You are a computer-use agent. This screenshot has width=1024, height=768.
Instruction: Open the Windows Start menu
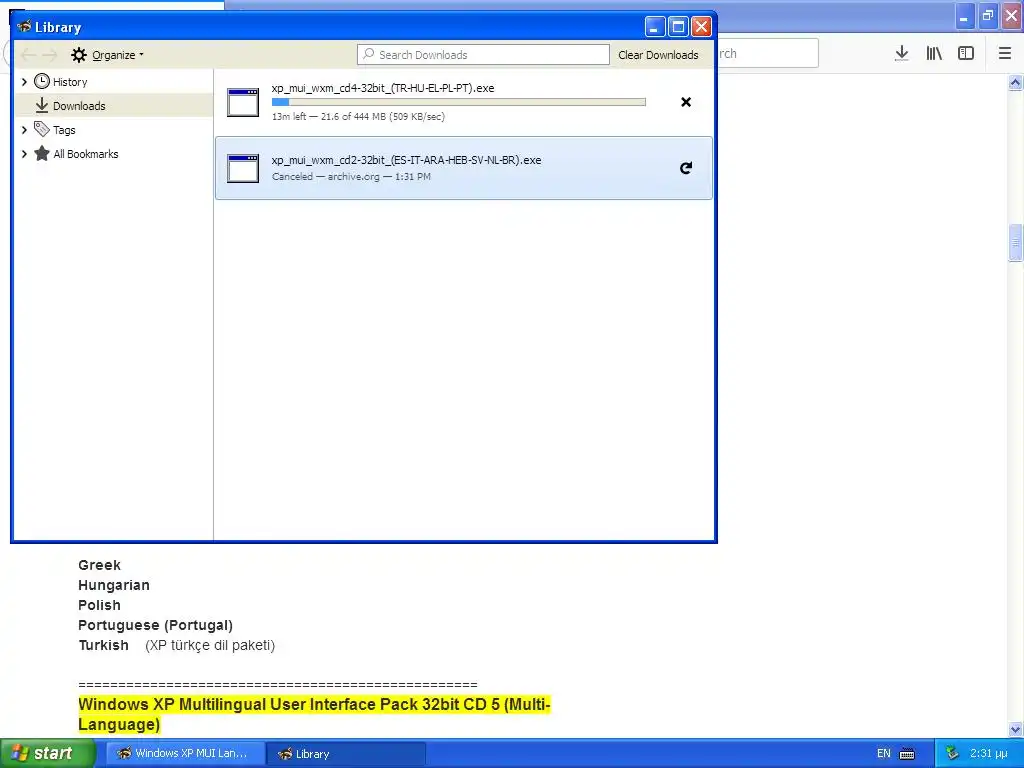(x=48, y=753)
